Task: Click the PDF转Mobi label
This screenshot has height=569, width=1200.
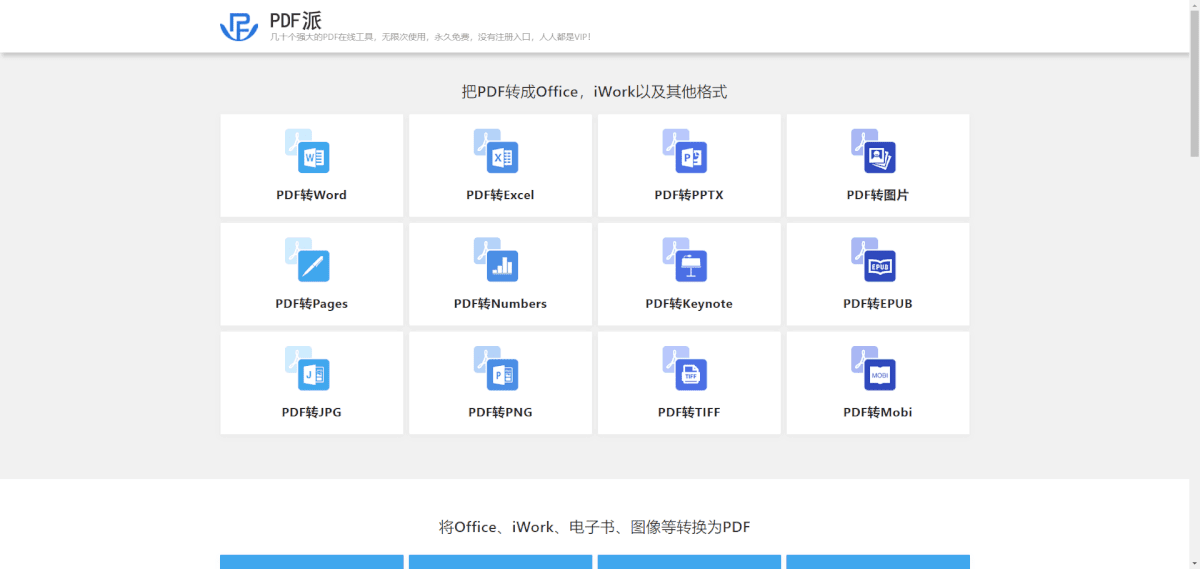Action: (x=877, y=412)
